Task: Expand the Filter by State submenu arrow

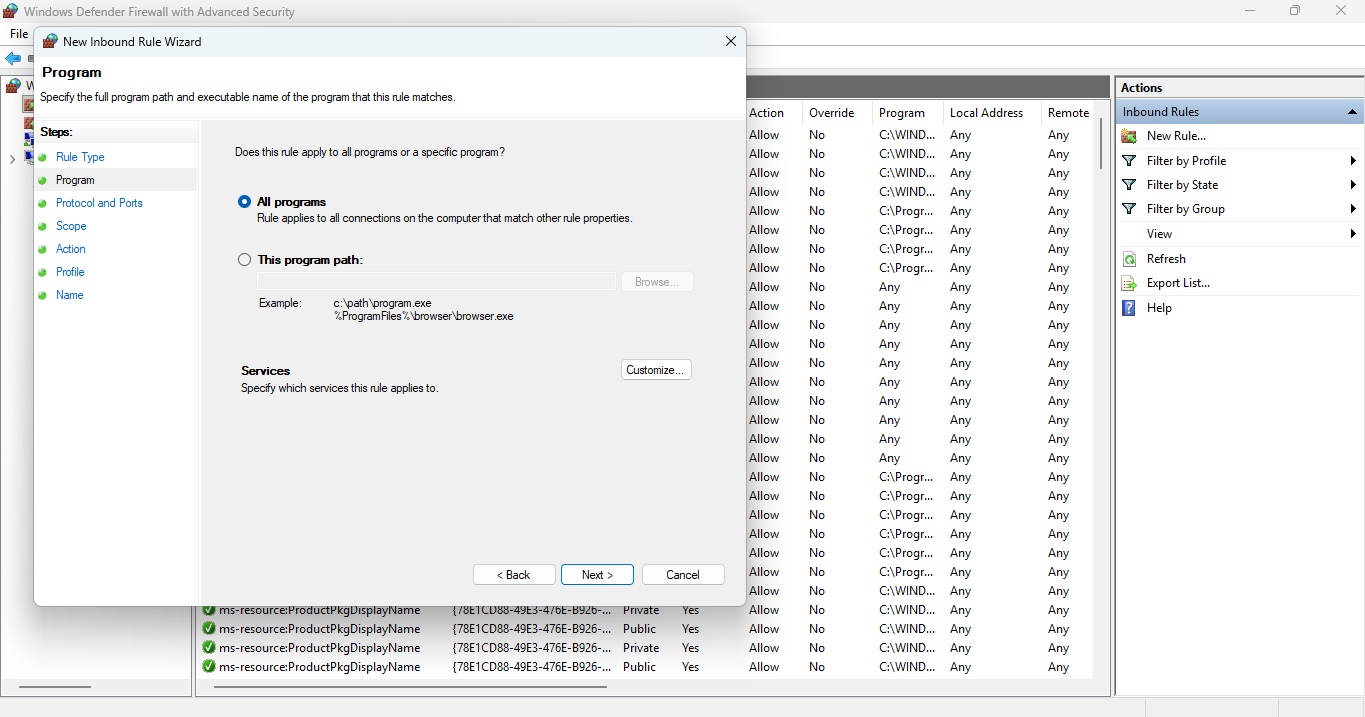Action: [1353, 184]
